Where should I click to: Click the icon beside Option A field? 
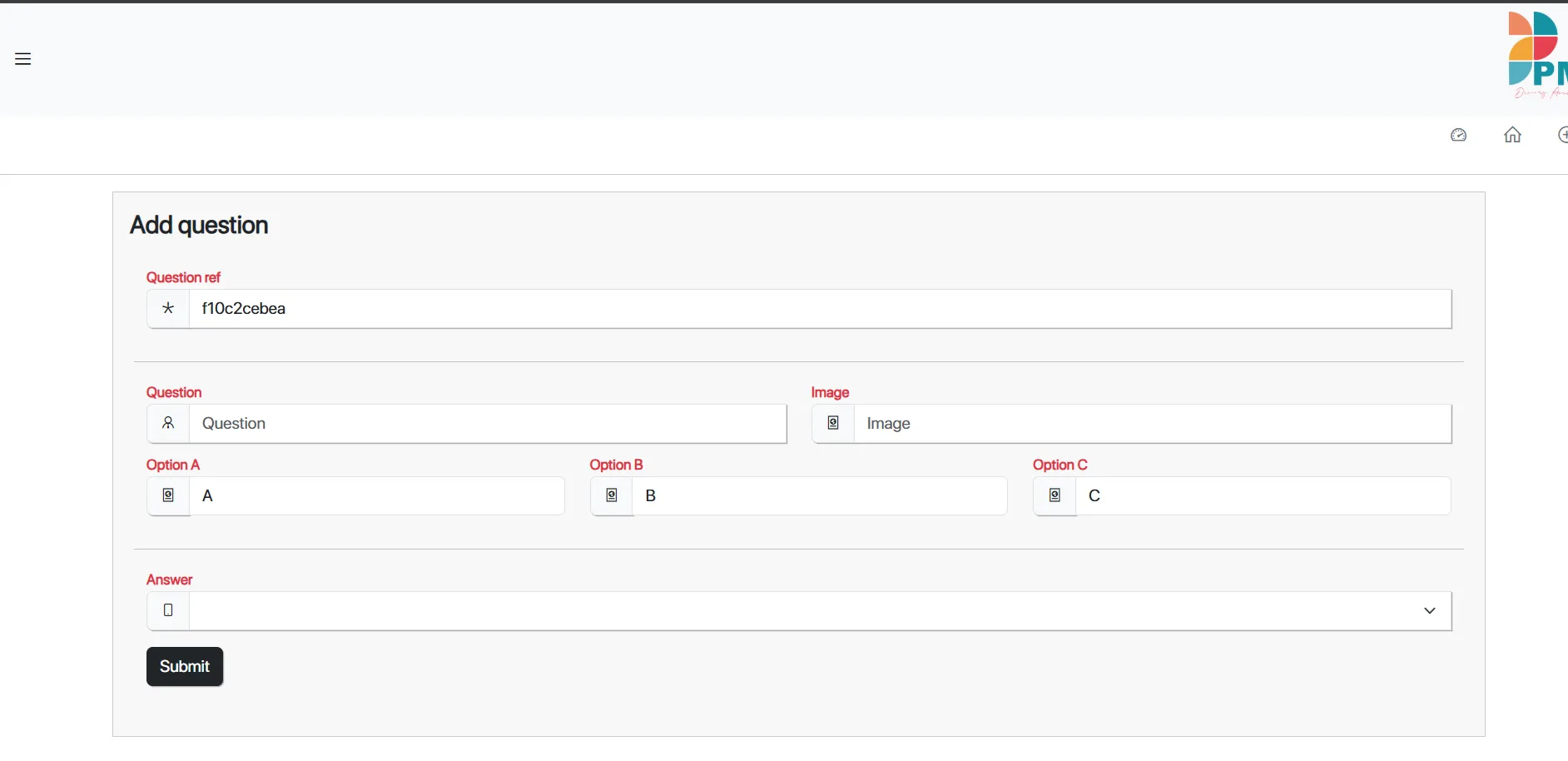coord(168,496)
